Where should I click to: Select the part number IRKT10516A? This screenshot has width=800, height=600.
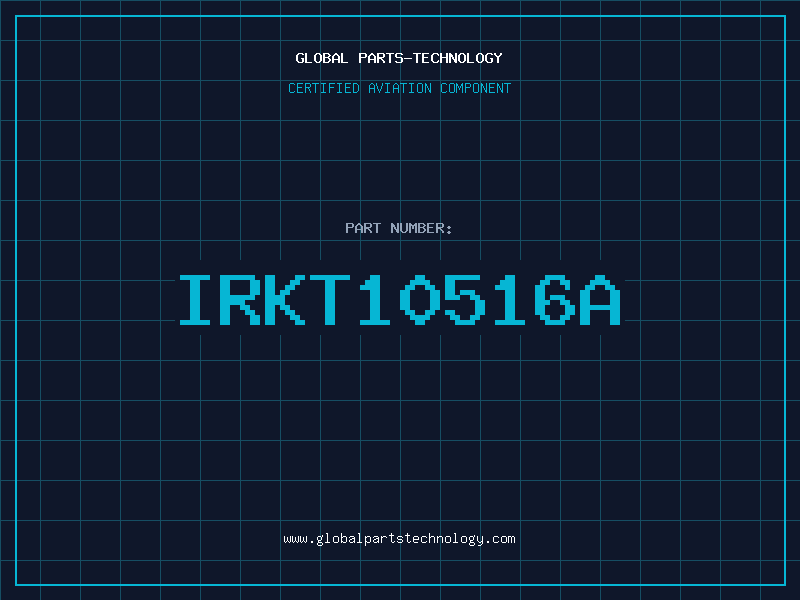pos(399,299)
